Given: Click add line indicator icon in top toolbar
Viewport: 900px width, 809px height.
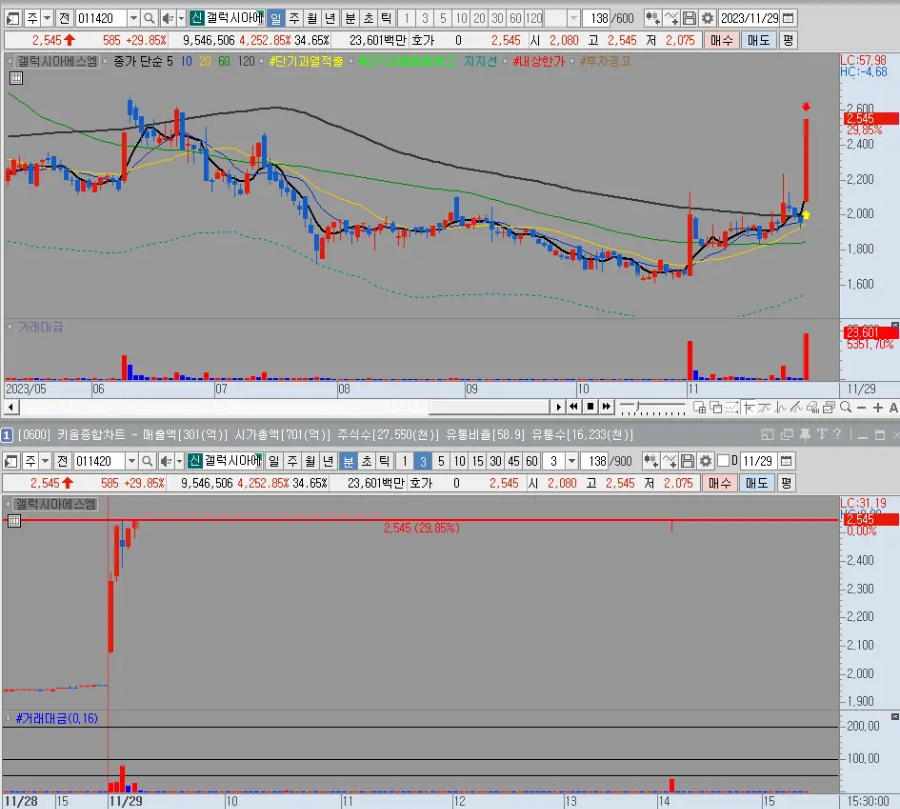Looking at the screenshot, I should (671, 18).
